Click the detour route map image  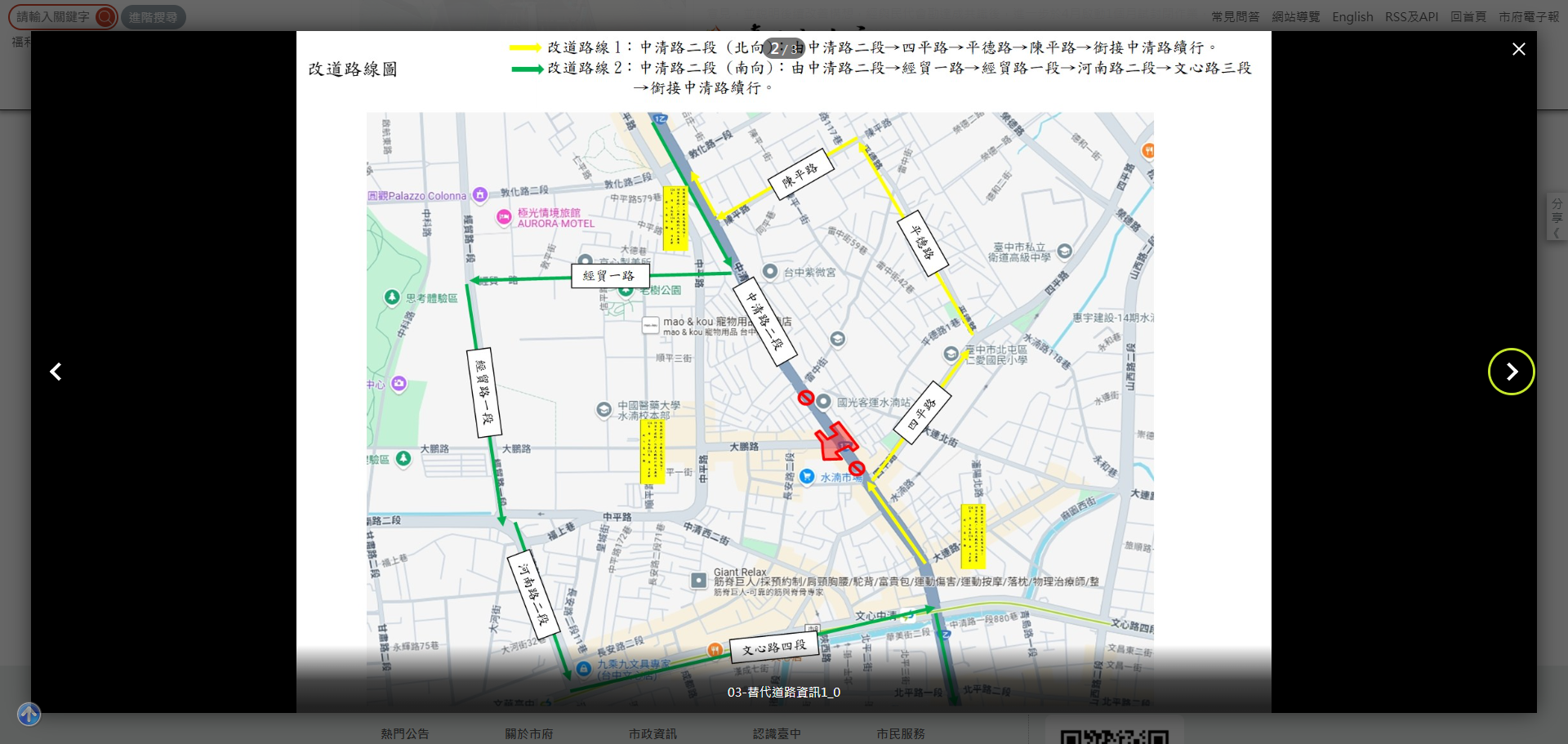point(784,372)
